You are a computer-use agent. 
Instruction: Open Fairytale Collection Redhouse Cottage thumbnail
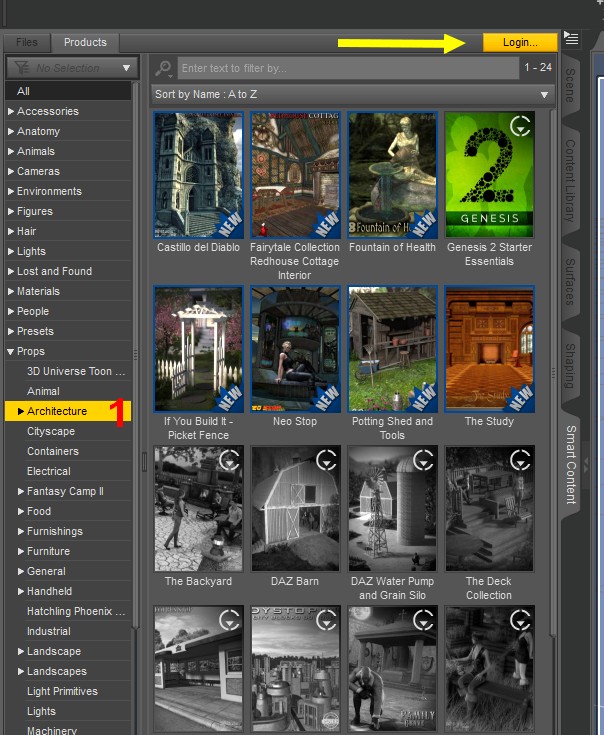tap(295, 175)
